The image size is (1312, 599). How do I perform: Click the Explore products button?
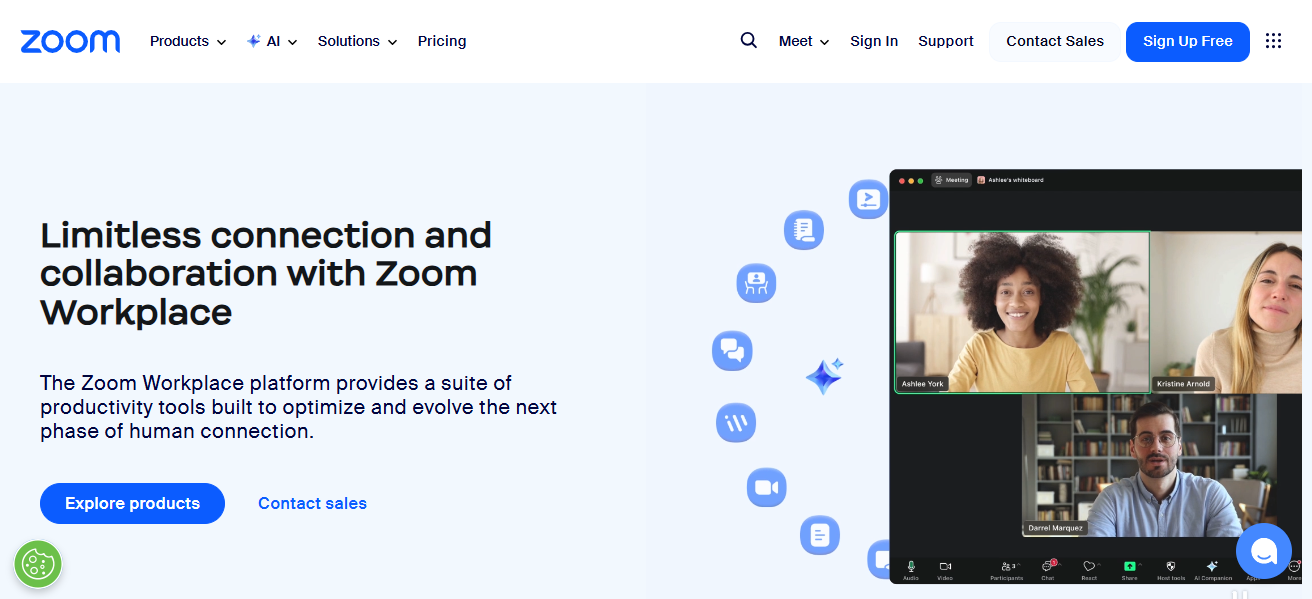(x=132, y=503)
